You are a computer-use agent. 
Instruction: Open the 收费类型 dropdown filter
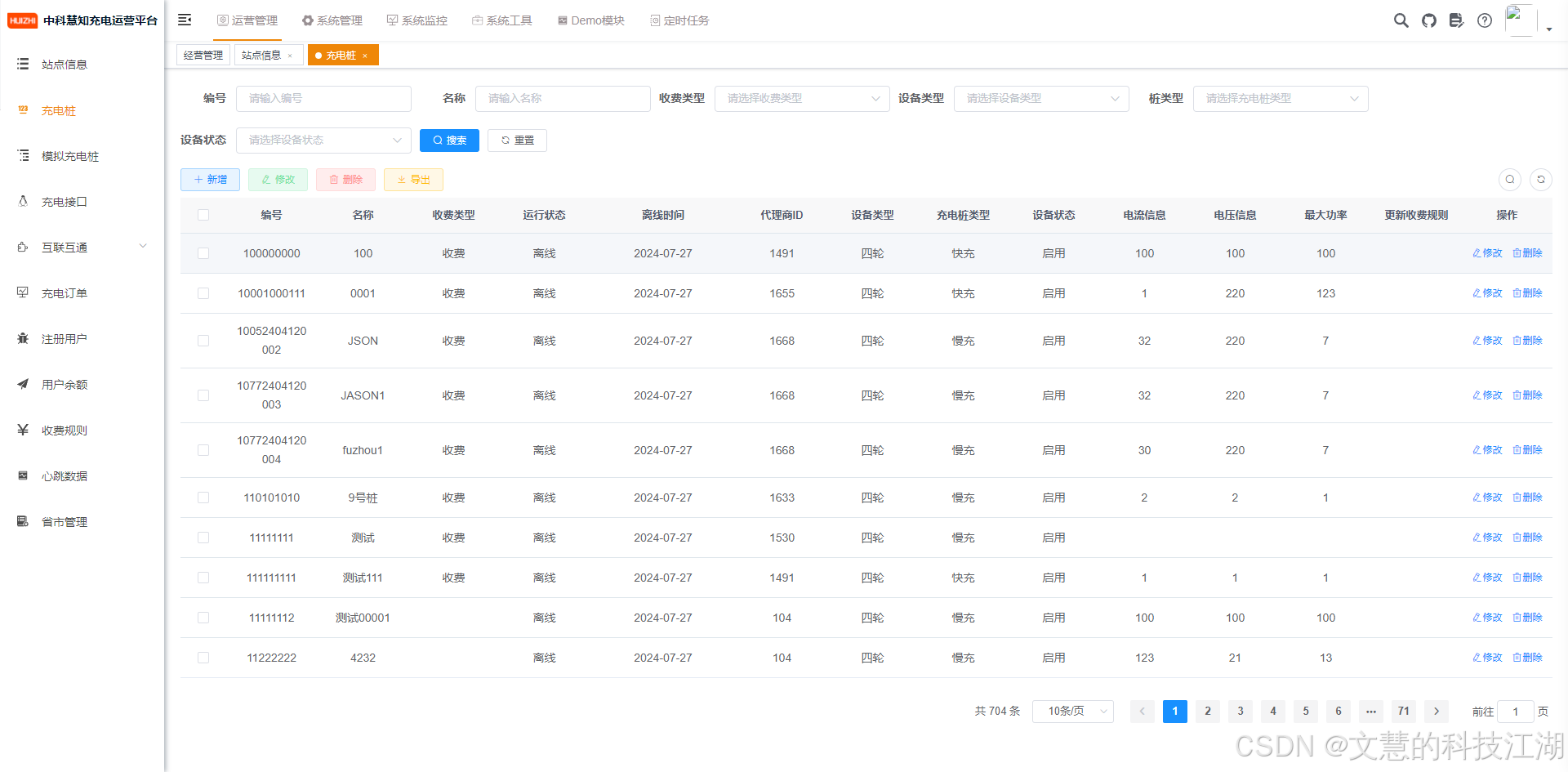coord(801,99)
